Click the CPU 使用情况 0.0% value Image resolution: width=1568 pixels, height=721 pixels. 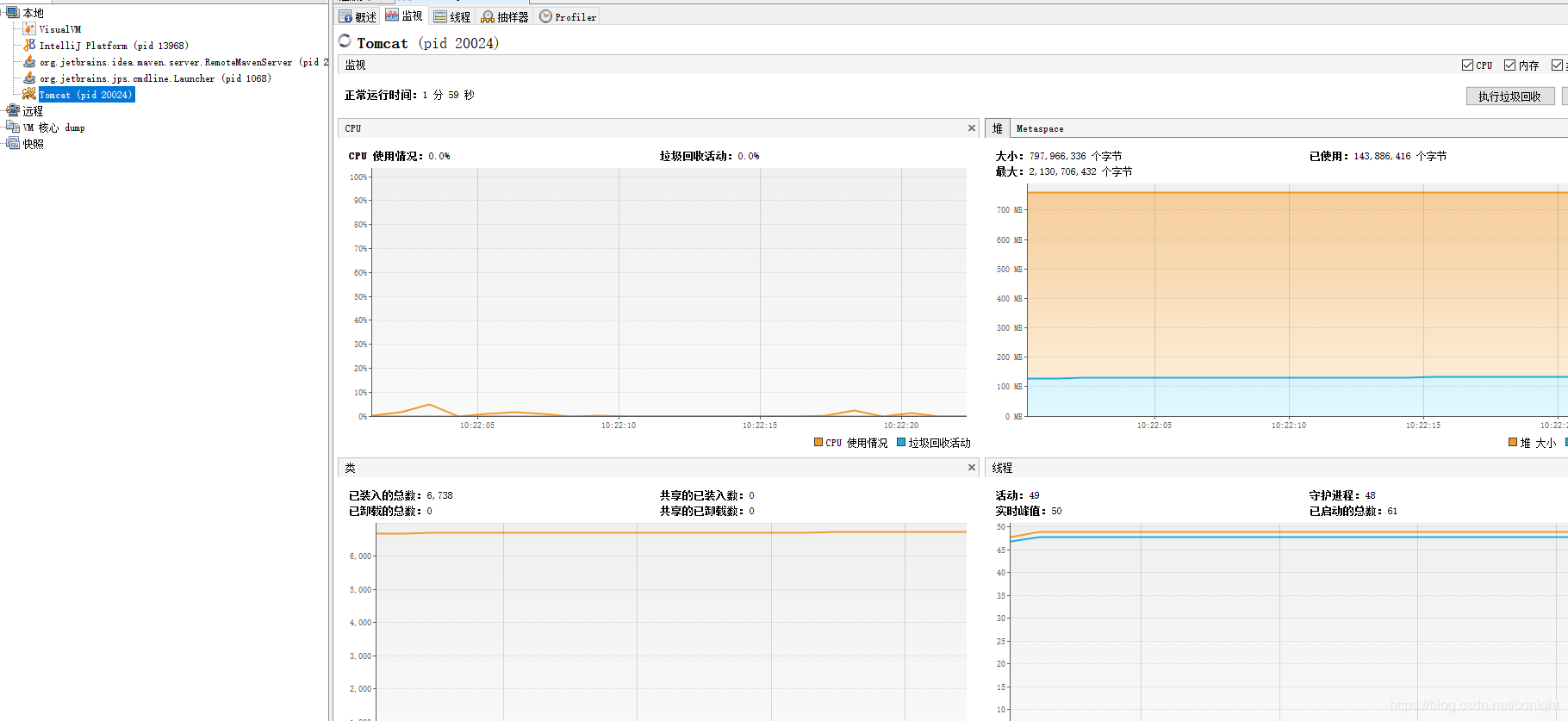pos(439,156)
